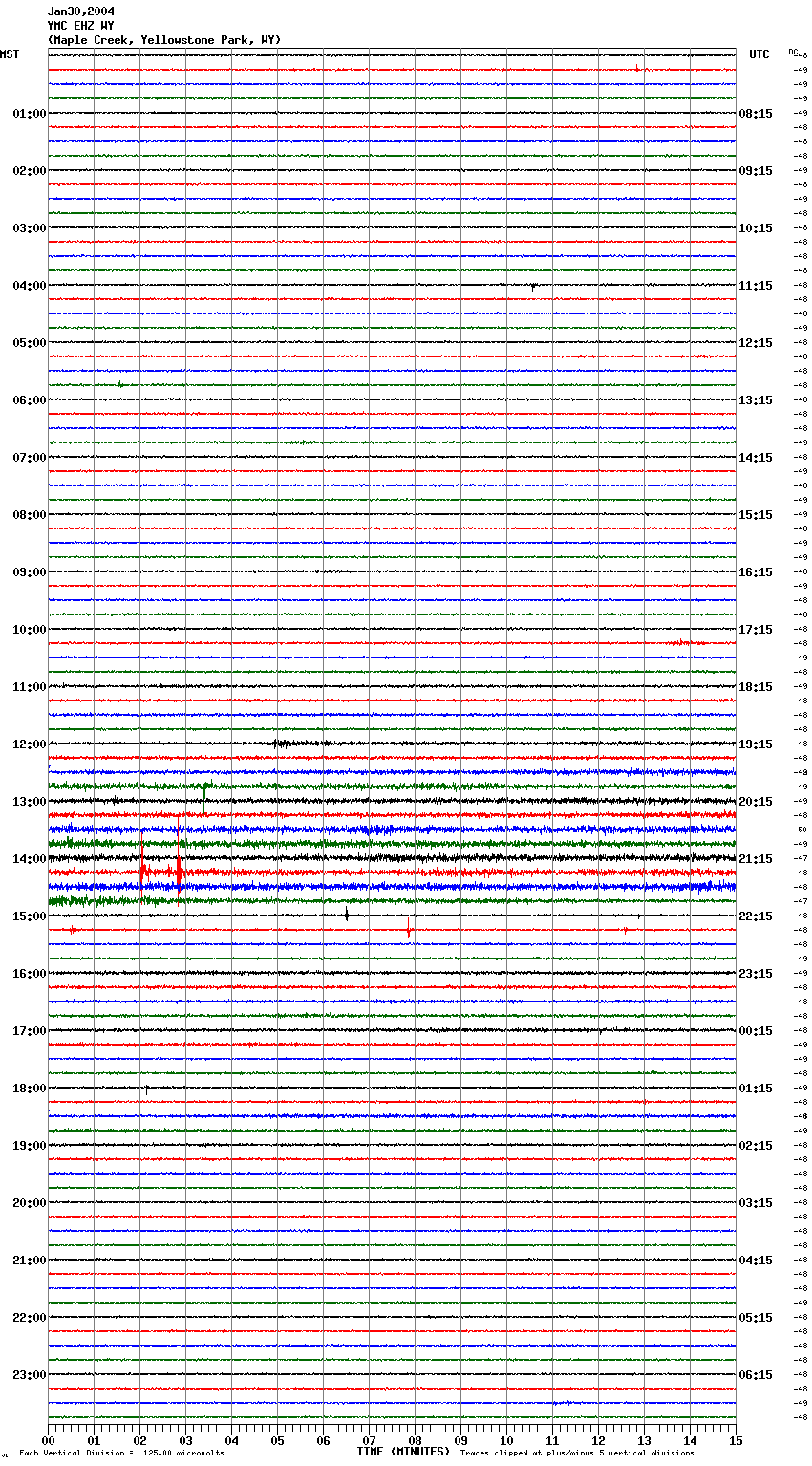
Task: Click the '06:00' MST time label
Action: (30, 400)
